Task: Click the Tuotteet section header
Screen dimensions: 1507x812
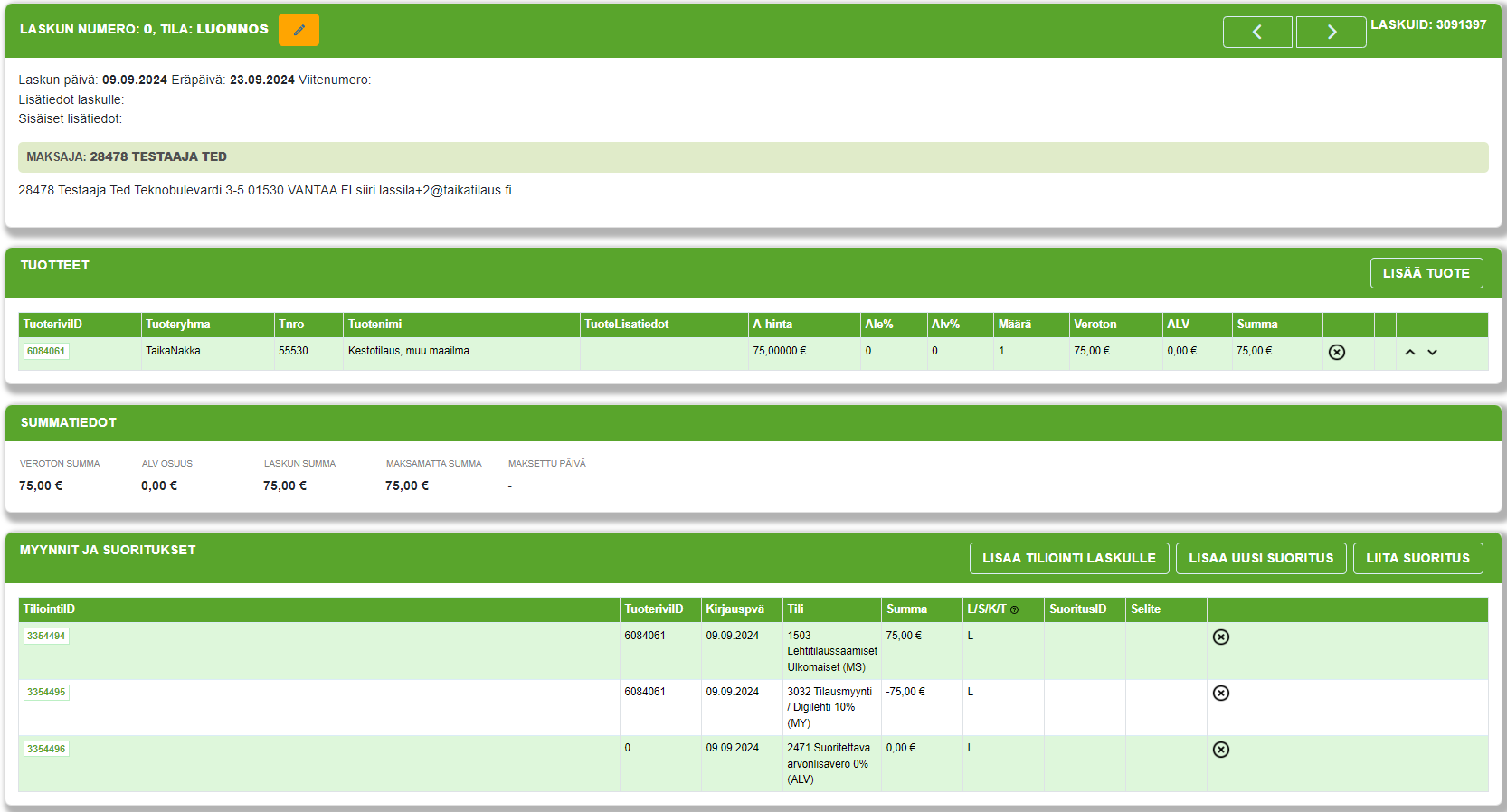Action: 55,265
